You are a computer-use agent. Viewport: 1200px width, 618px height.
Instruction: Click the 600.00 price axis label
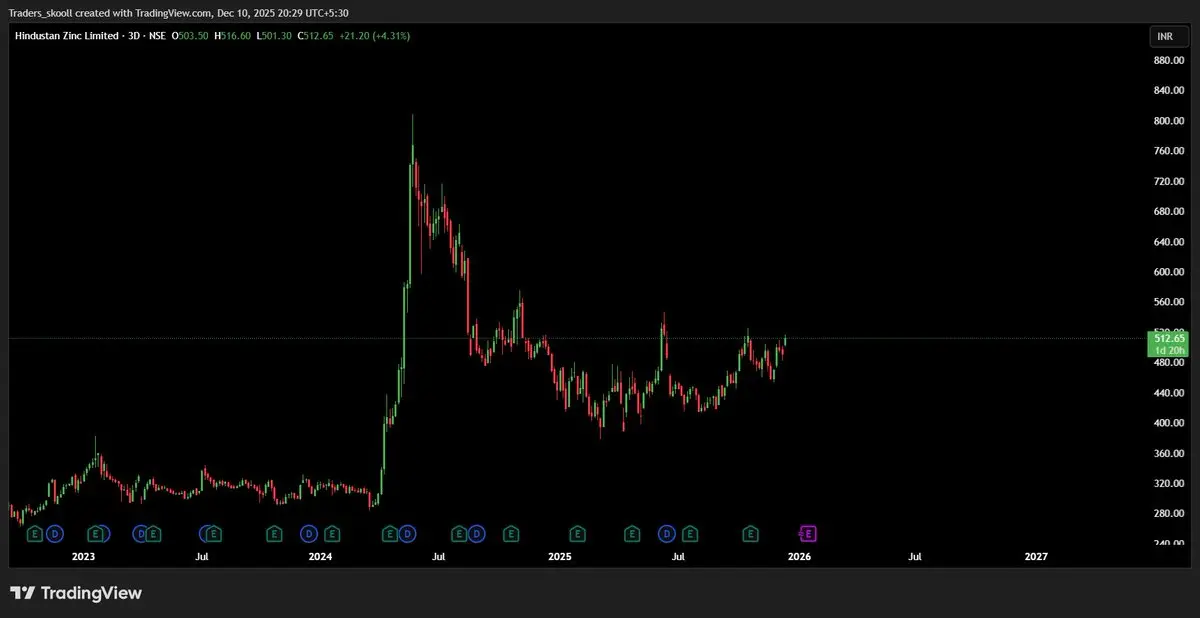1169,272
